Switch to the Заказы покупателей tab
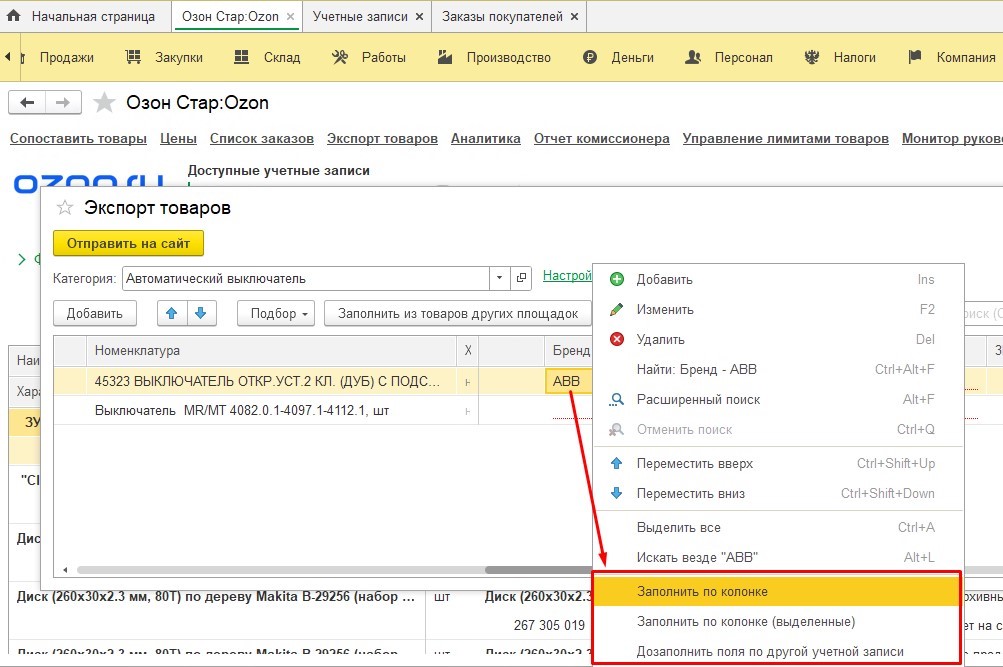1003x667 pixels. (502, 17)
